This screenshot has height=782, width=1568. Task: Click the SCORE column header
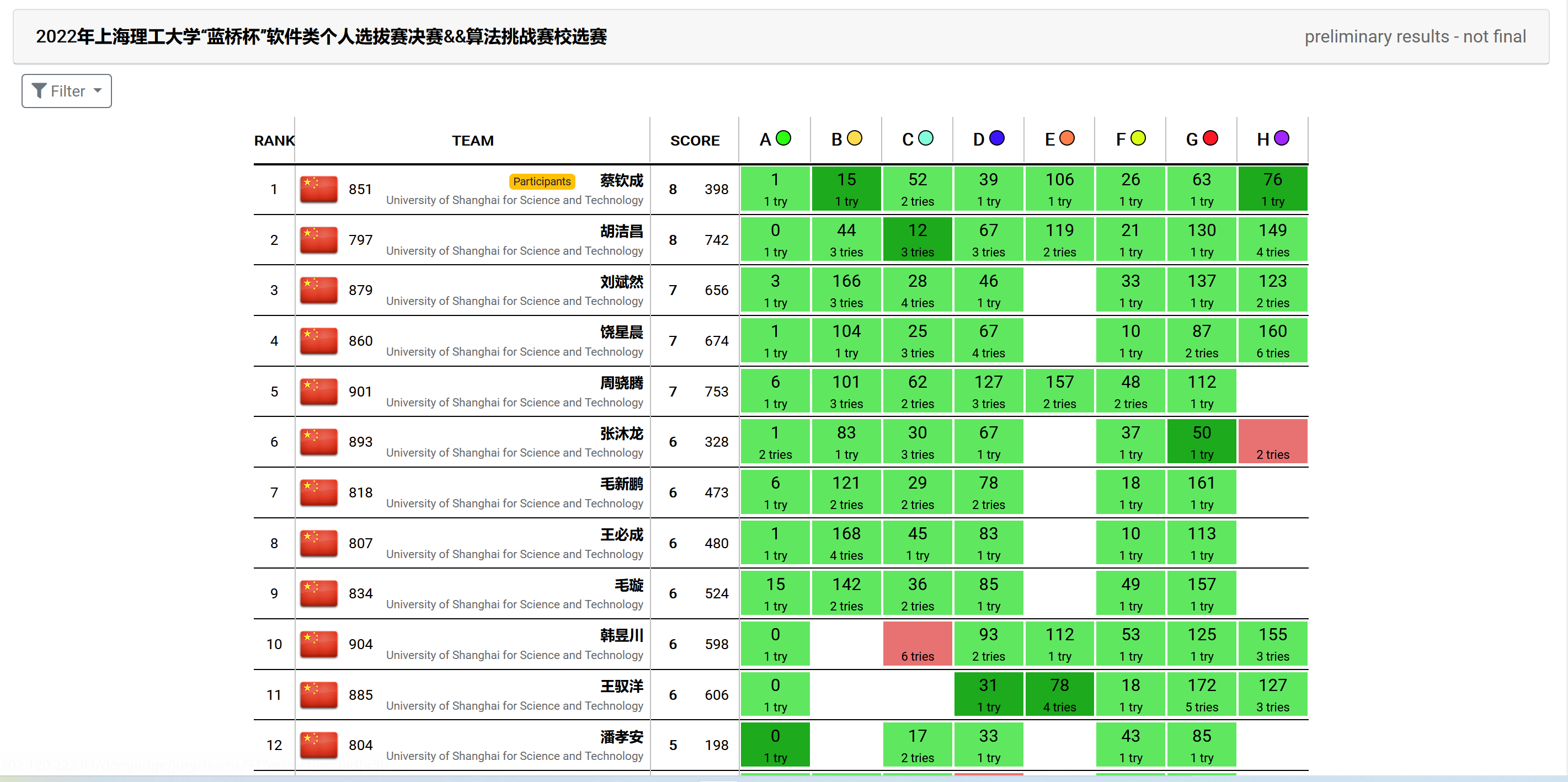click(695, 141)
